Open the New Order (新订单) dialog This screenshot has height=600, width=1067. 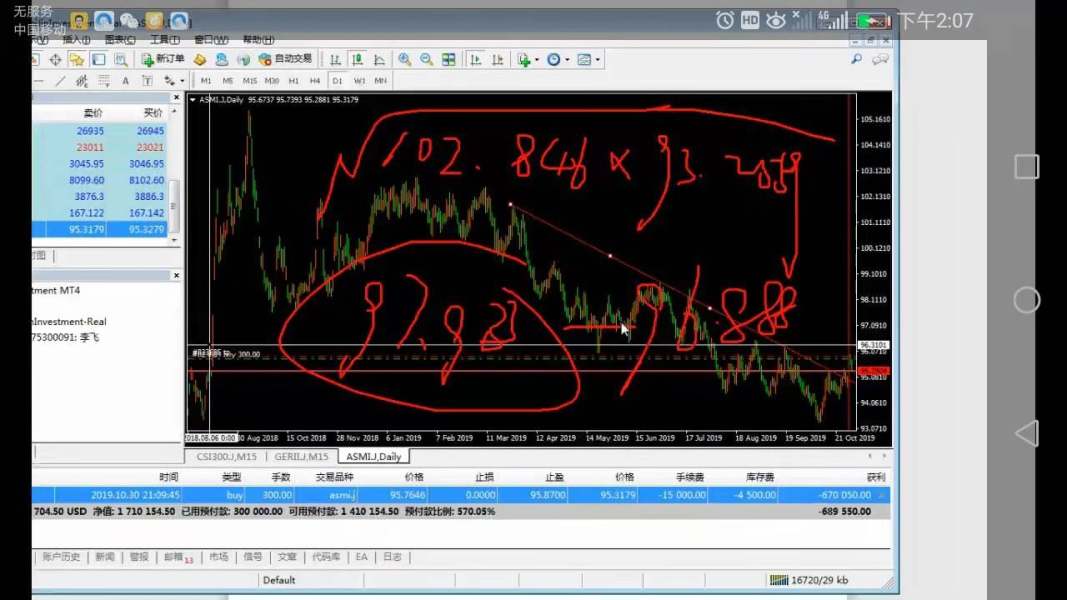tap(163, 59)
